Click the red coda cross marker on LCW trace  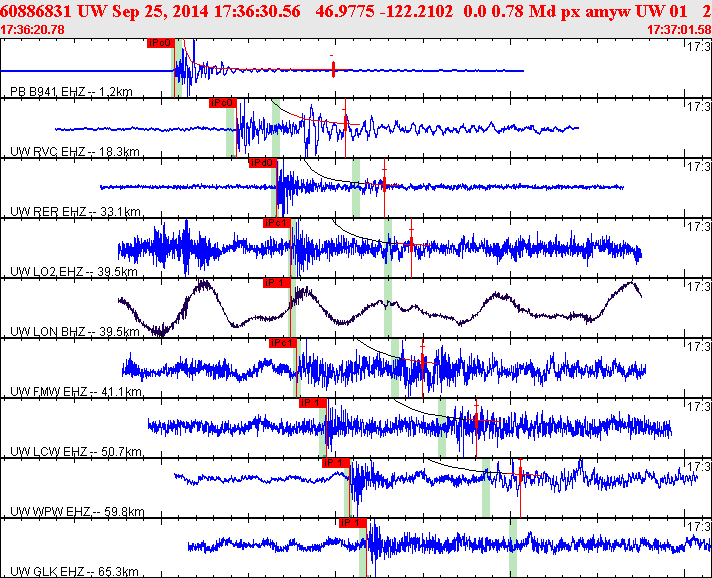(476, 421)
